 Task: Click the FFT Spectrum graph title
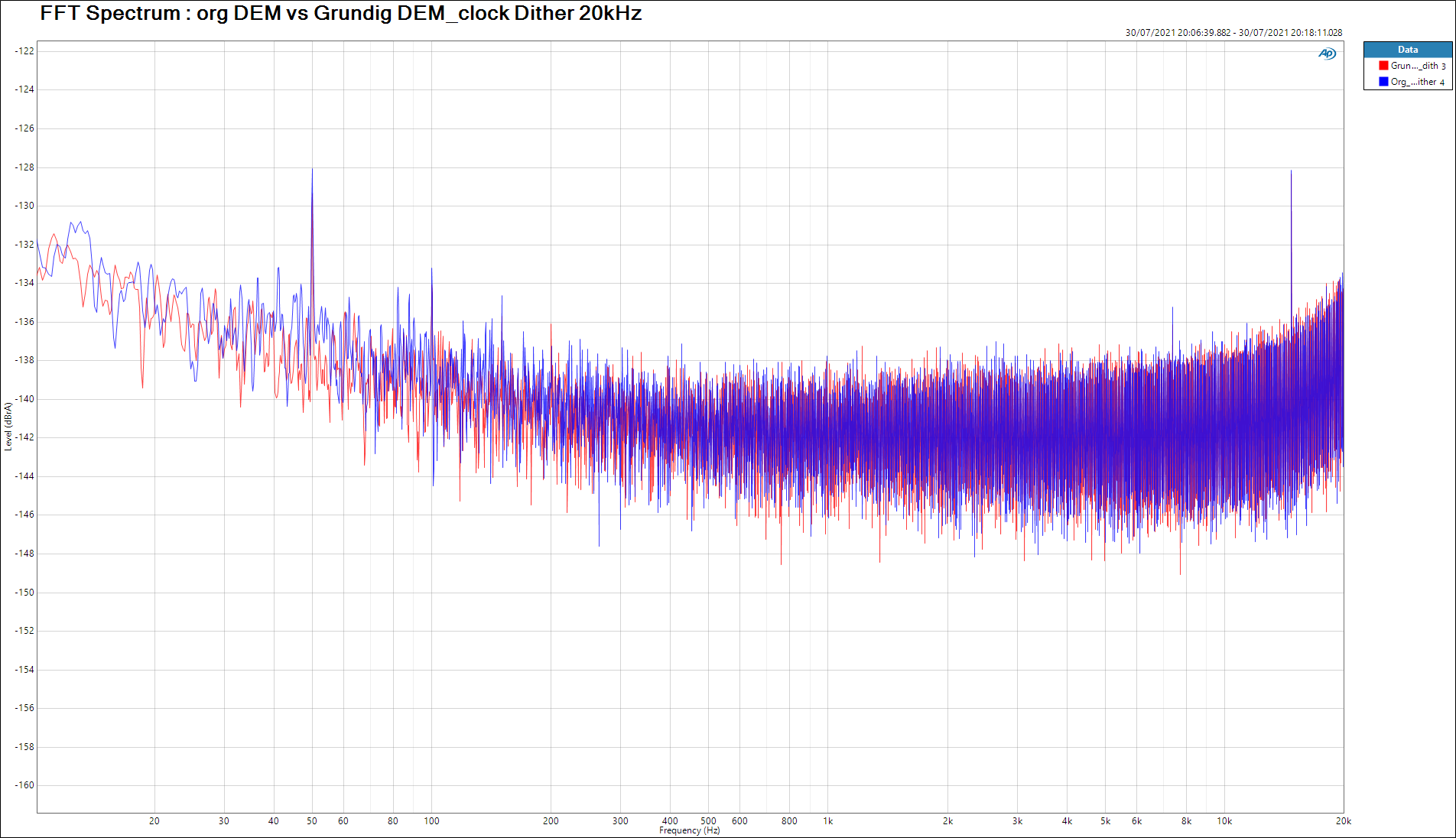click(340, 14)
